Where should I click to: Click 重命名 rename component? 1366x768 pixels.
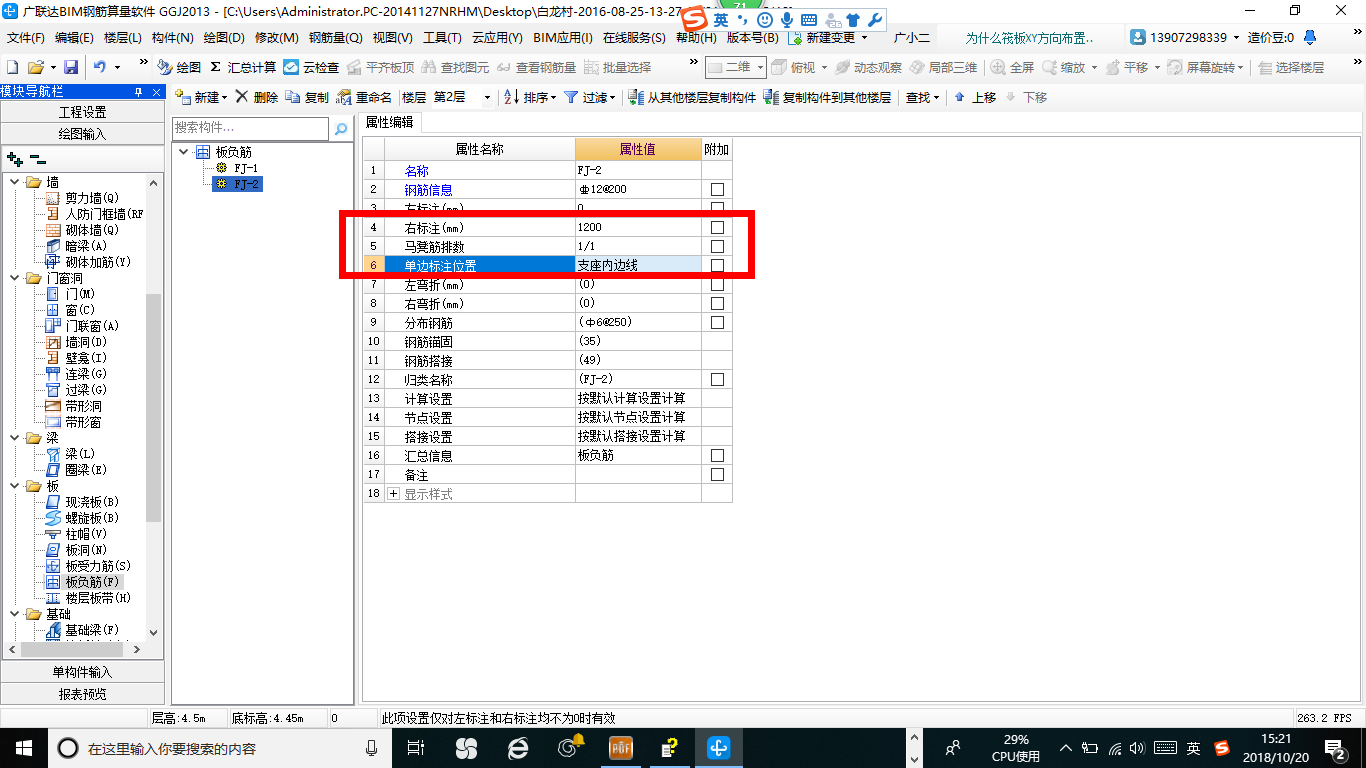(x=364, y=97)
